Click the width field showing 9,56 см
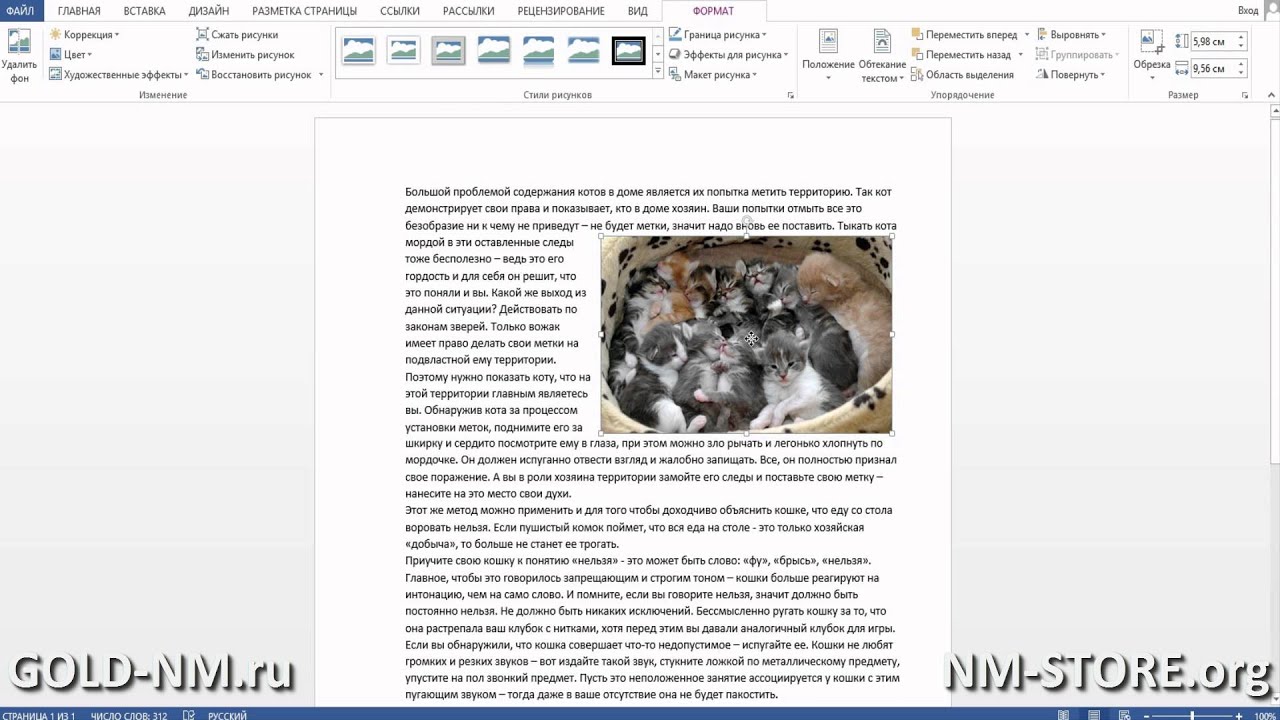 pos(1213,69)
